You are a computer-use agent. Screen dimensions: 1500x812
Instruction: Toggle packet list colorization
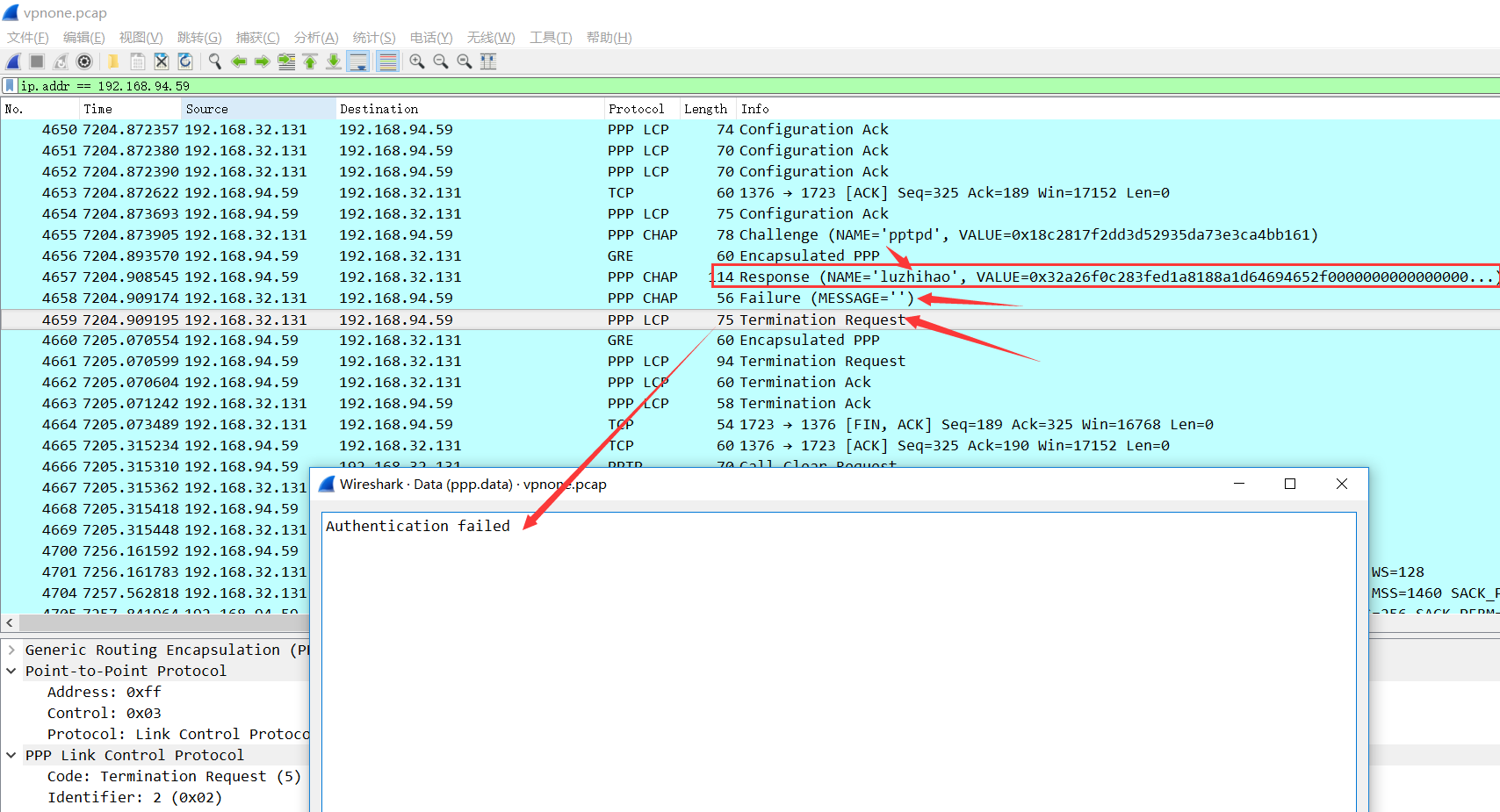point(387,61)
